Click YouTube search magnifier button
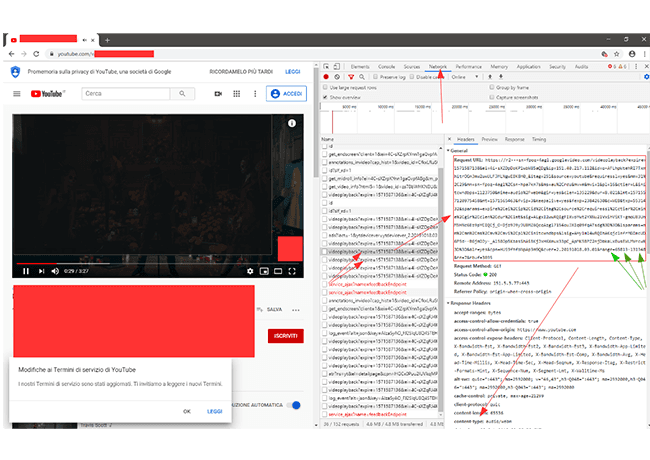Viewport: 650px width, 460px height. [x=182, y=94]
